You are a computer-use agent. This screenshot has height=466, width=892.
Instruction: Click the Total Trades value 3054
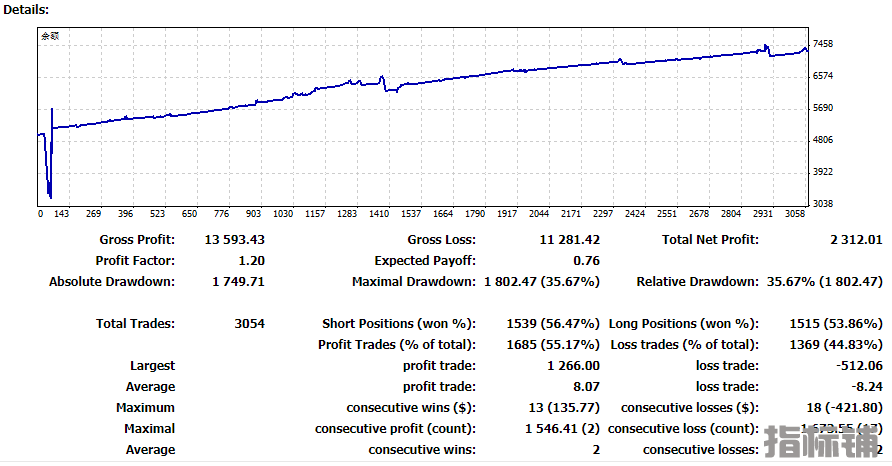(250, 324)
